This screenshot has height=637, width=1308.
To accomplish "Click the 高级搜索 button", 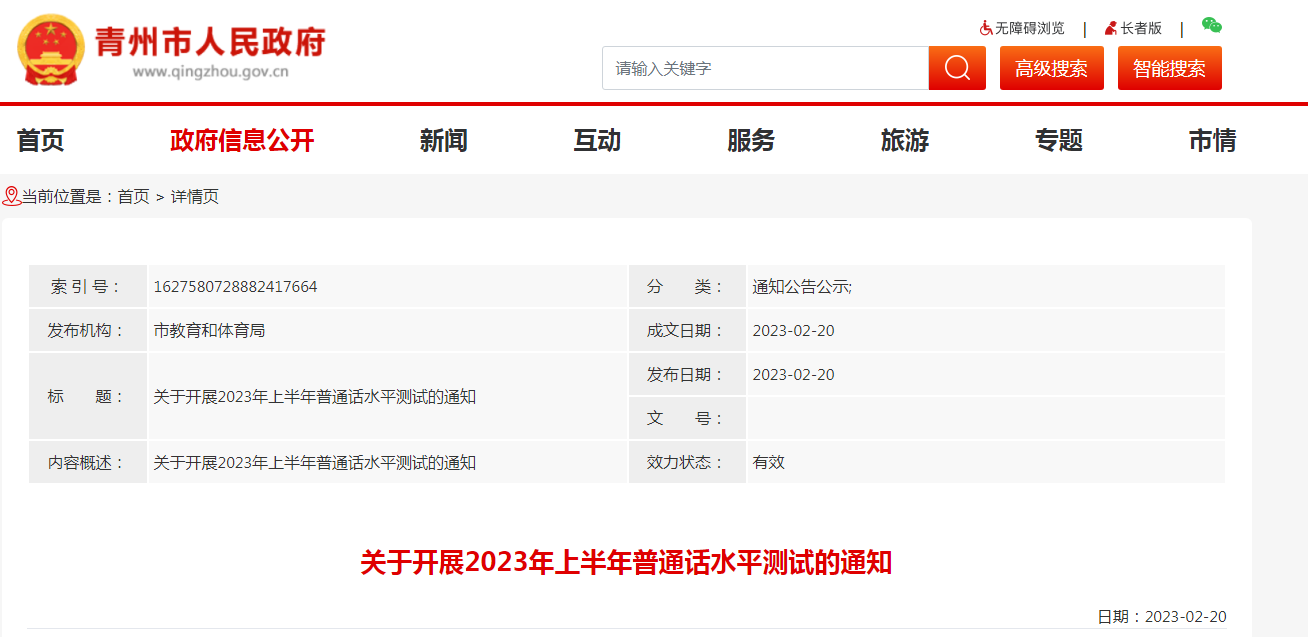I will [x=1052, y=68].
